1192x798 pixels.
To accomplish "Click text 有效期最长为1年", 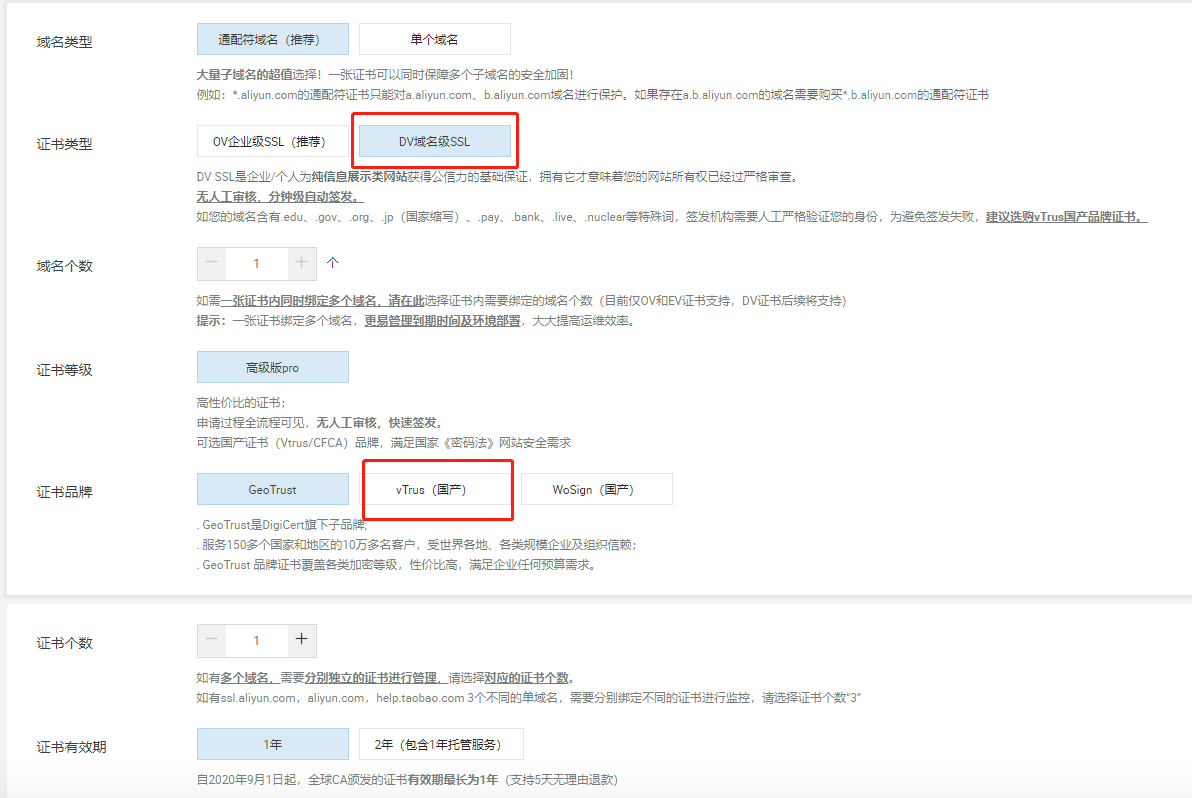I will coord(452,780).
